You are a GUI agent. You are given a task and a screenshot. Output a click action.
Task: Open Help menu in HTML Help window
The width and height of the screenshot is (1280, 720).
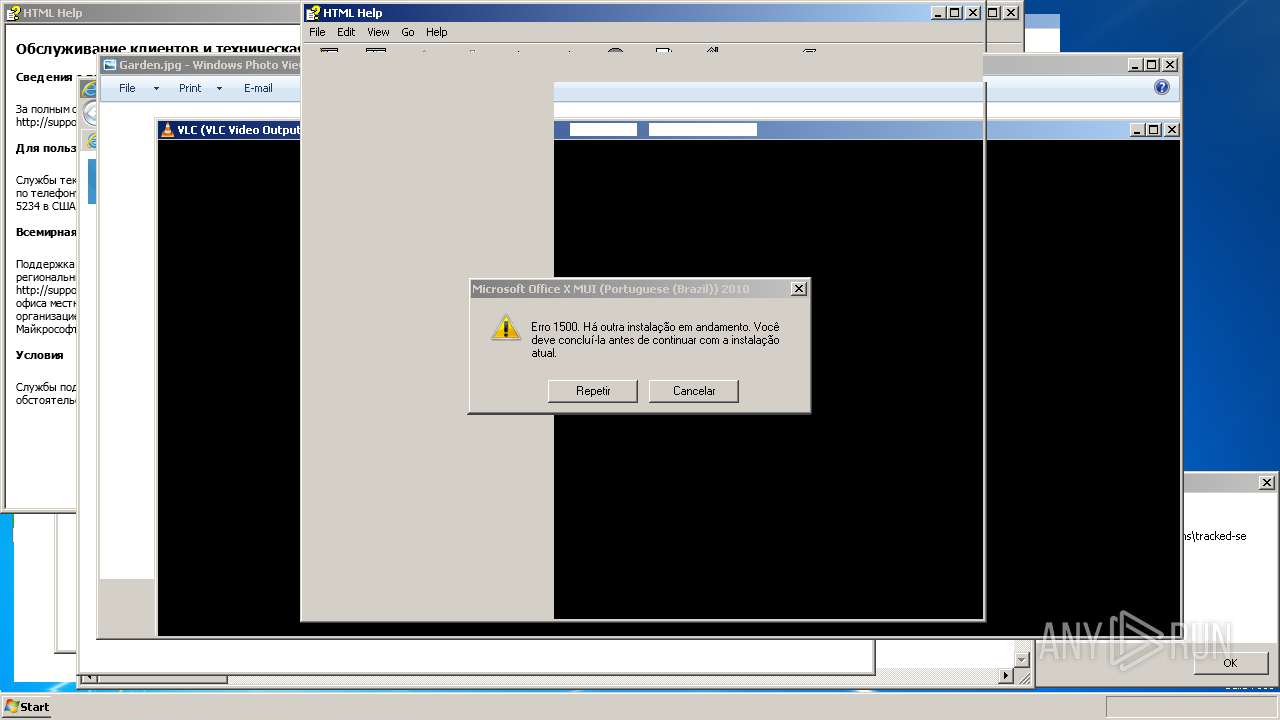coord(437,32)
